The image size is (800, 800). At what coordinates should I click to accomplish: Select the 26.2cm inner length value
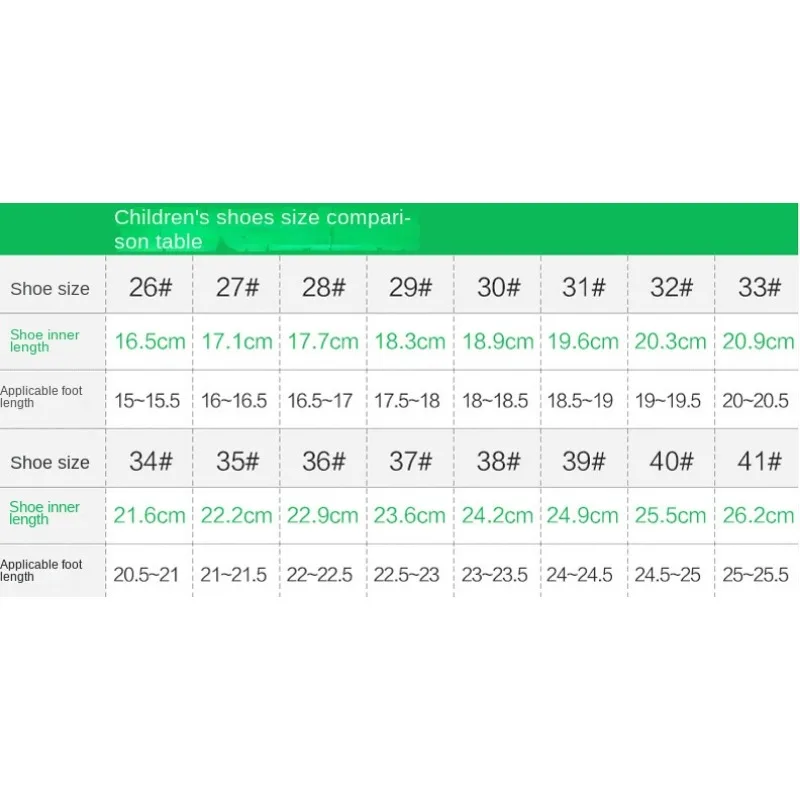click(x=759, y=515)
